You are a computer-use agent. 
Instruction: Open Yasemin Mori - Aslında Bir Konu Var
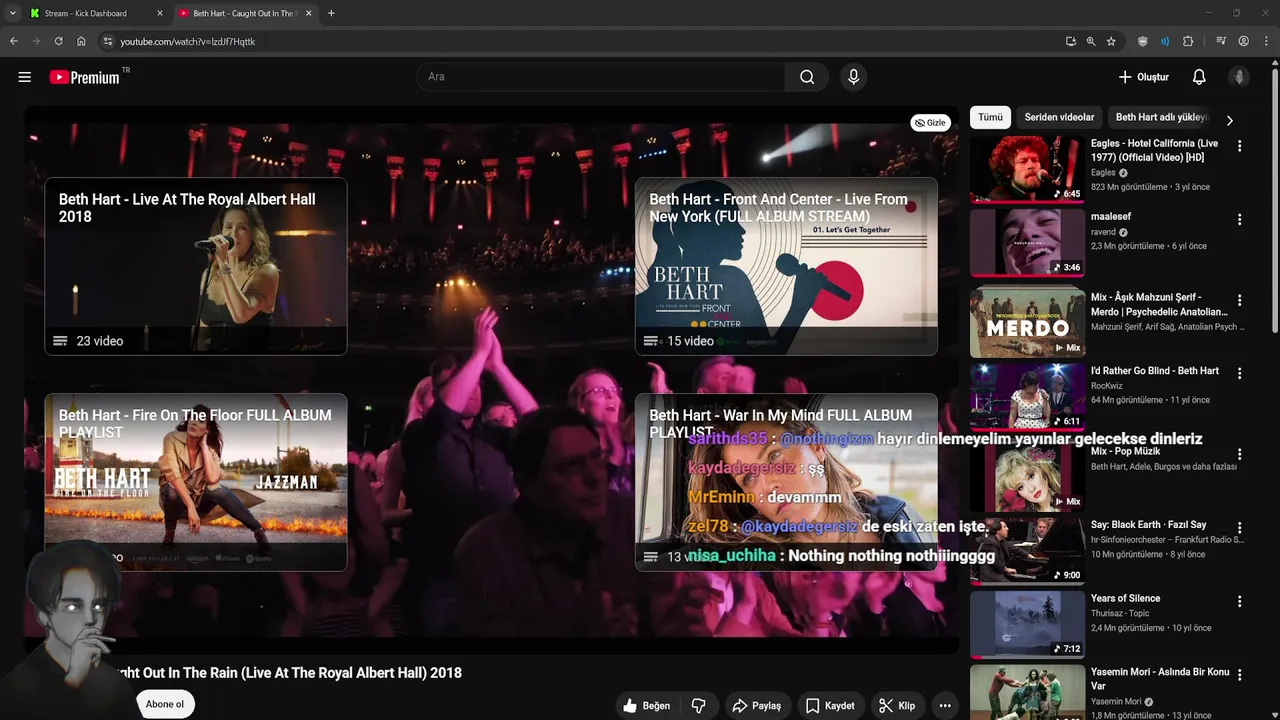1160,679
